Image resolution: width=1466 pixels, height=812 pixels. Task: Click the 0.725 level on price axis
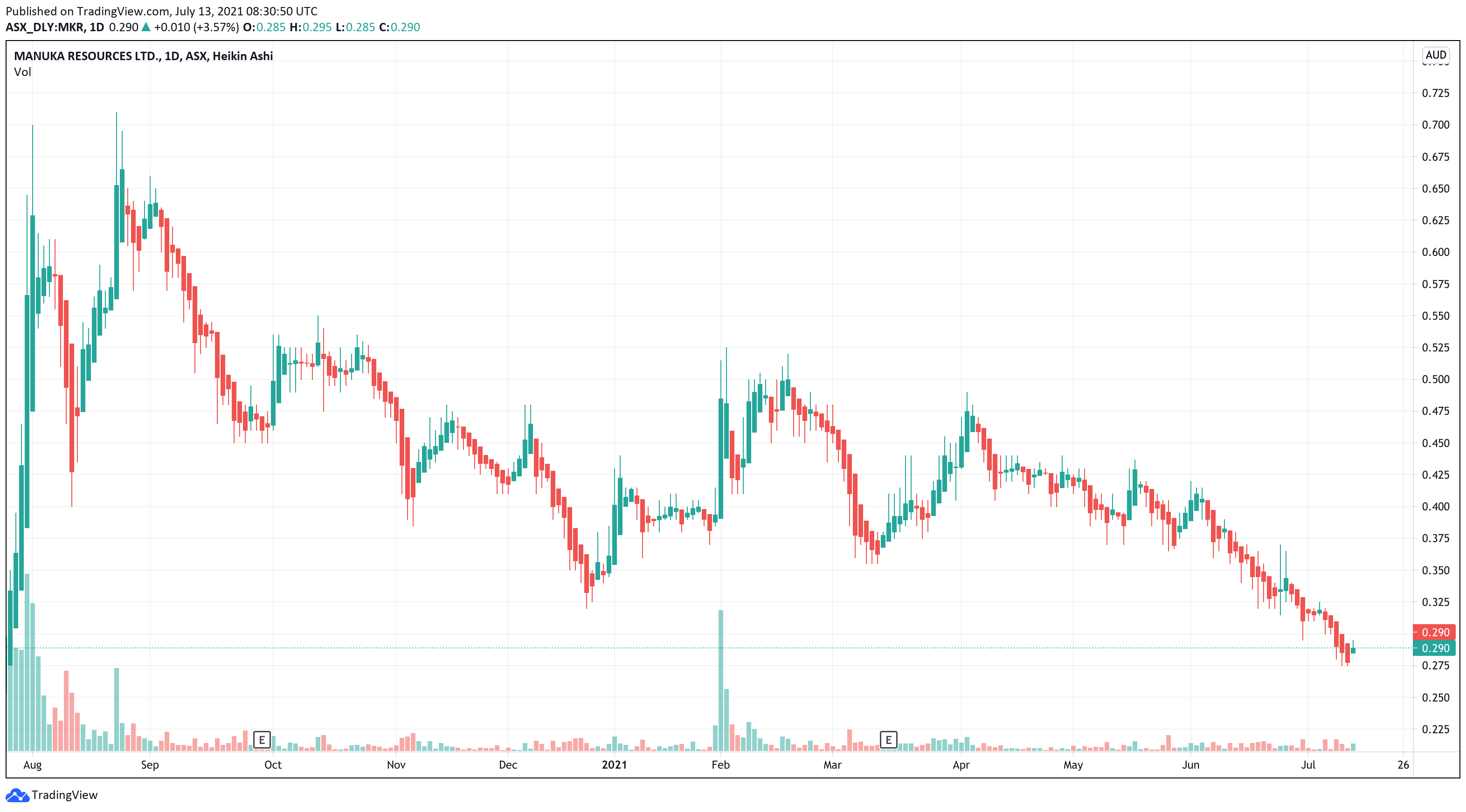(1435, 93)
